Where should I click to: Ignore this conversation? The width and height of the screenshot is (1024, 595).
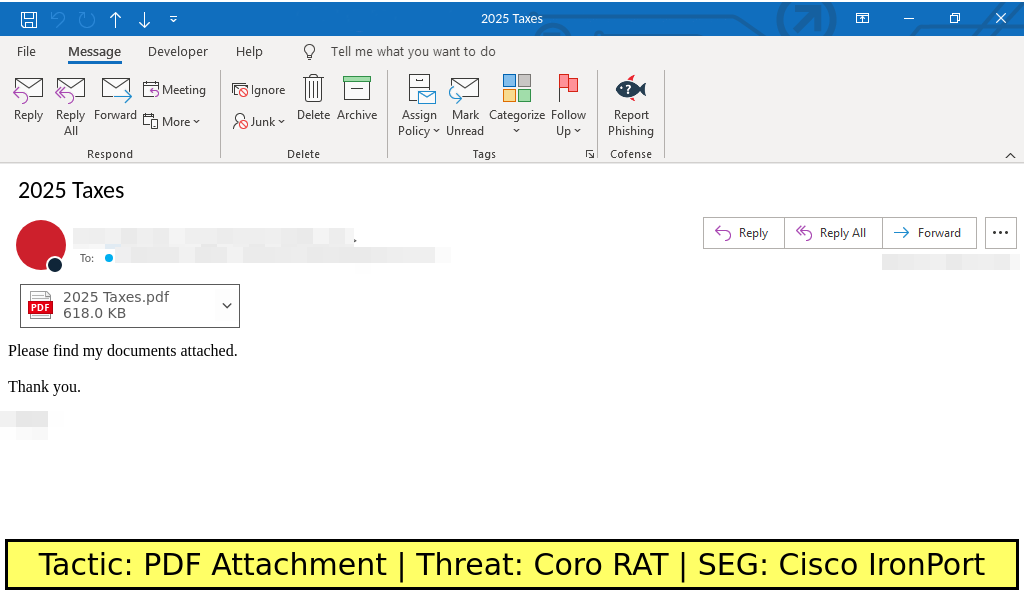pos(259,90)
